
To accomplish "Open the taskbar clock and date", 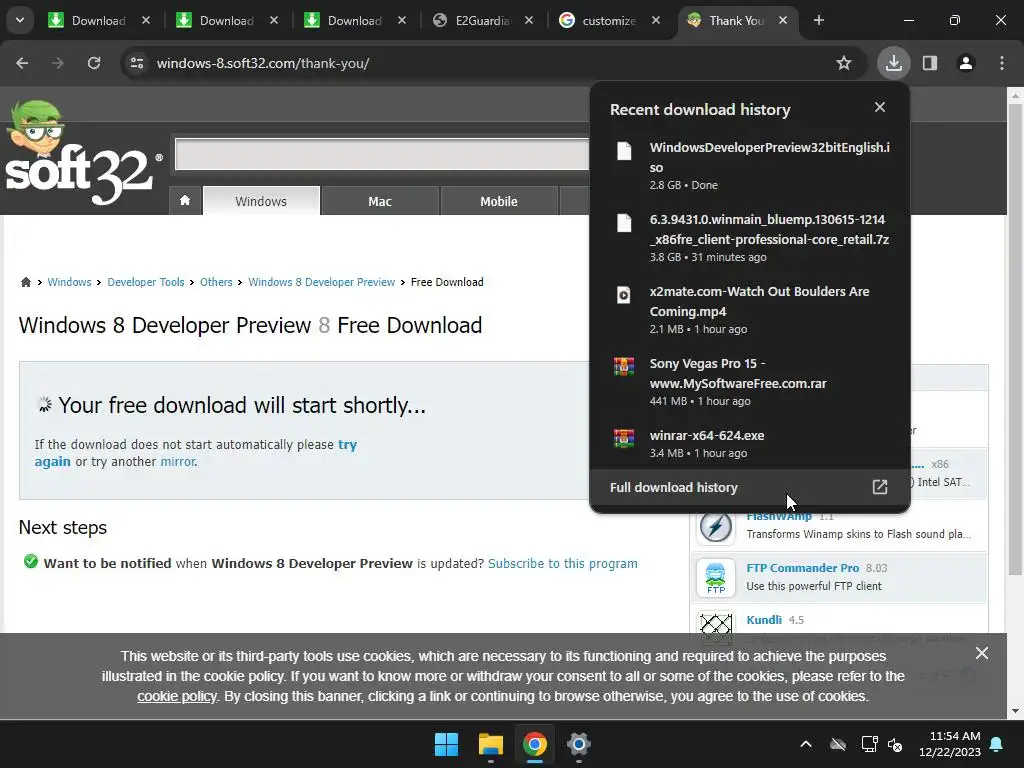I will click(x=950, y=744).
